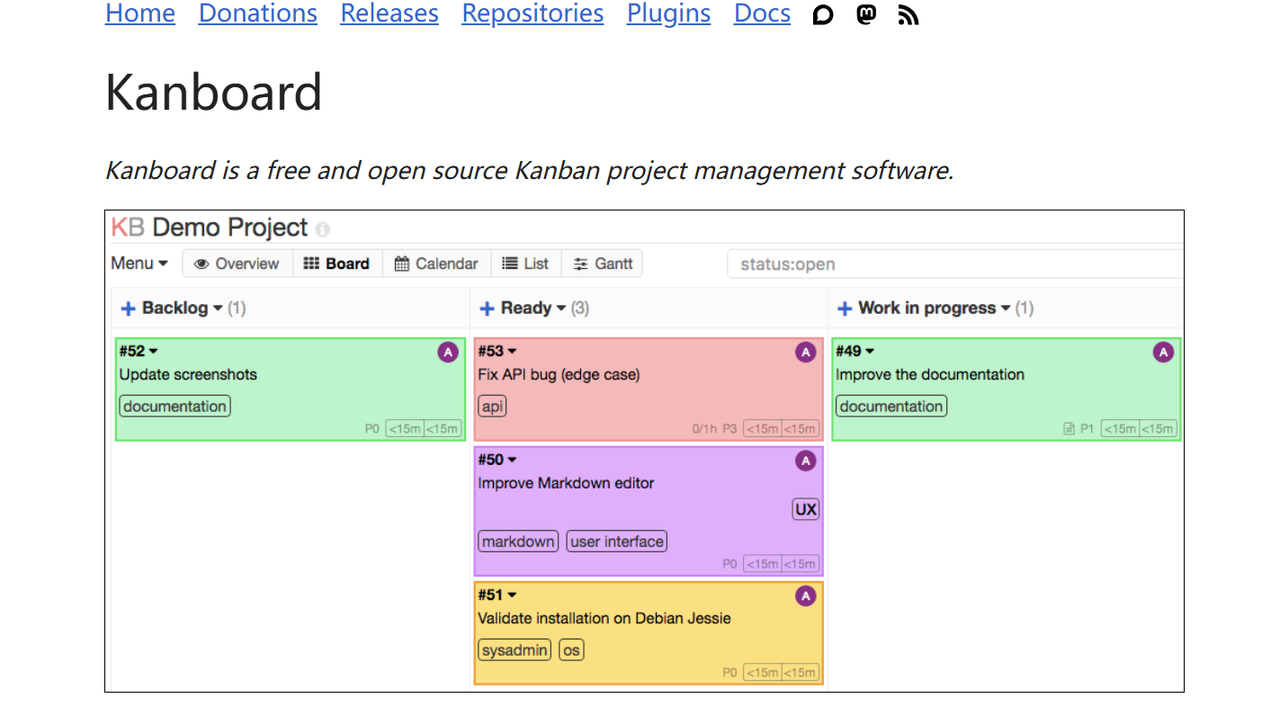Open the Mastodon icon link
The image size is (1280, 707).
pyautogui.click(x=866, y=14)
